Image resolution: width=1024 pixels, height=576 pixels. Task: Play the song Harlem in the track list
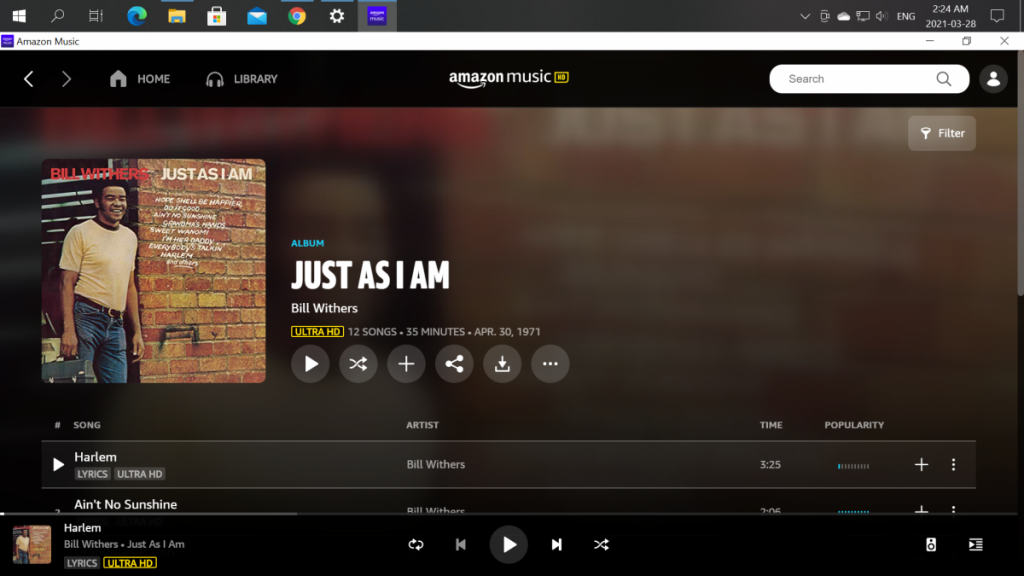58,464
